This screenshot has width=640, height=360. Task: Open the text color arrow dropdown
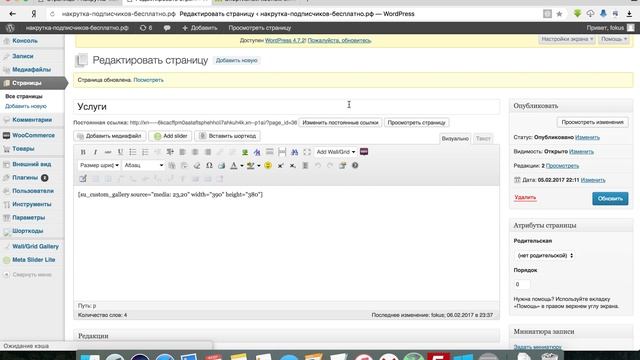click(x=242, y=165)
